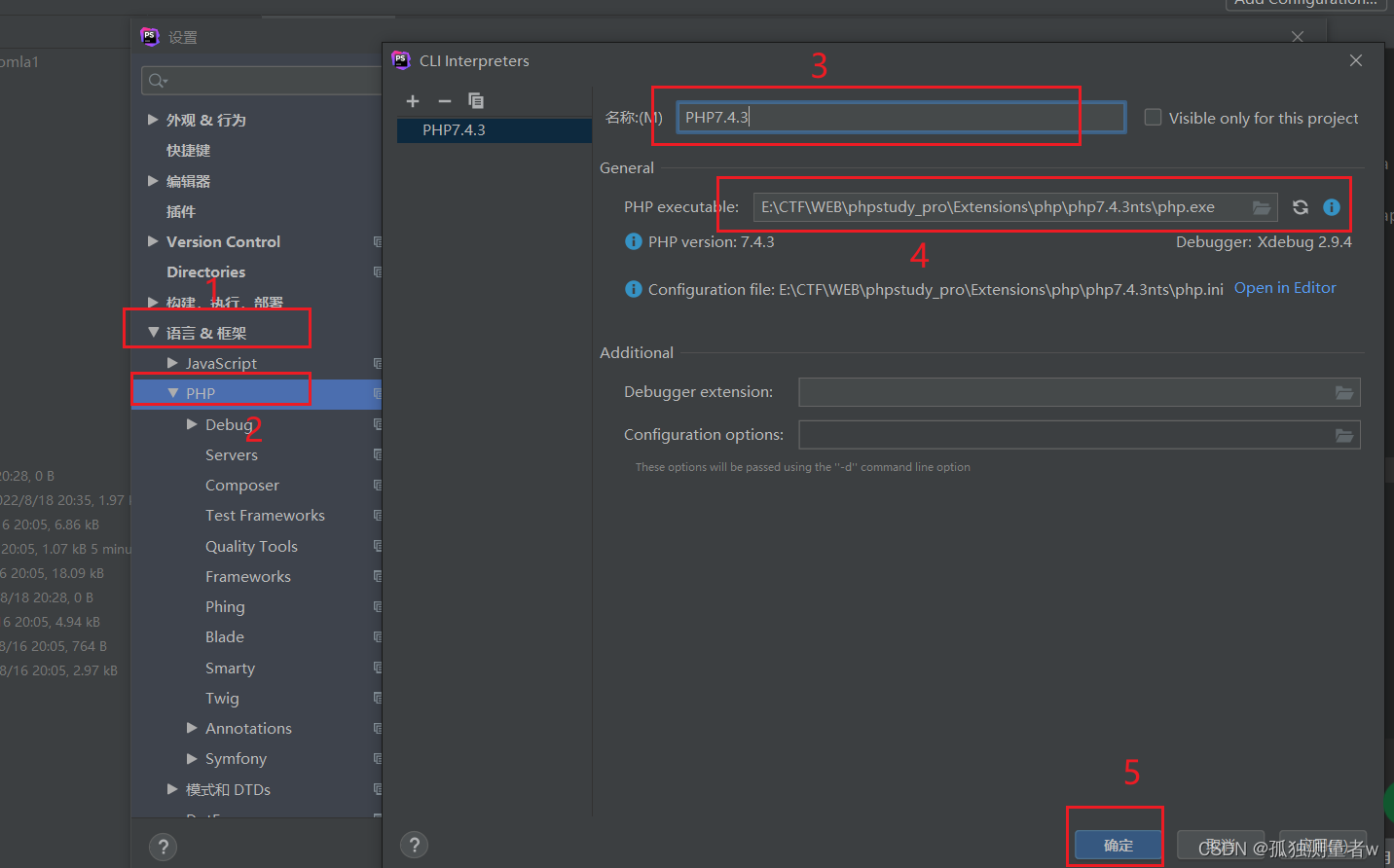Browse for PHP executable folder icon
This screenshot has height=868, width=1394.
click(1261, 207)
